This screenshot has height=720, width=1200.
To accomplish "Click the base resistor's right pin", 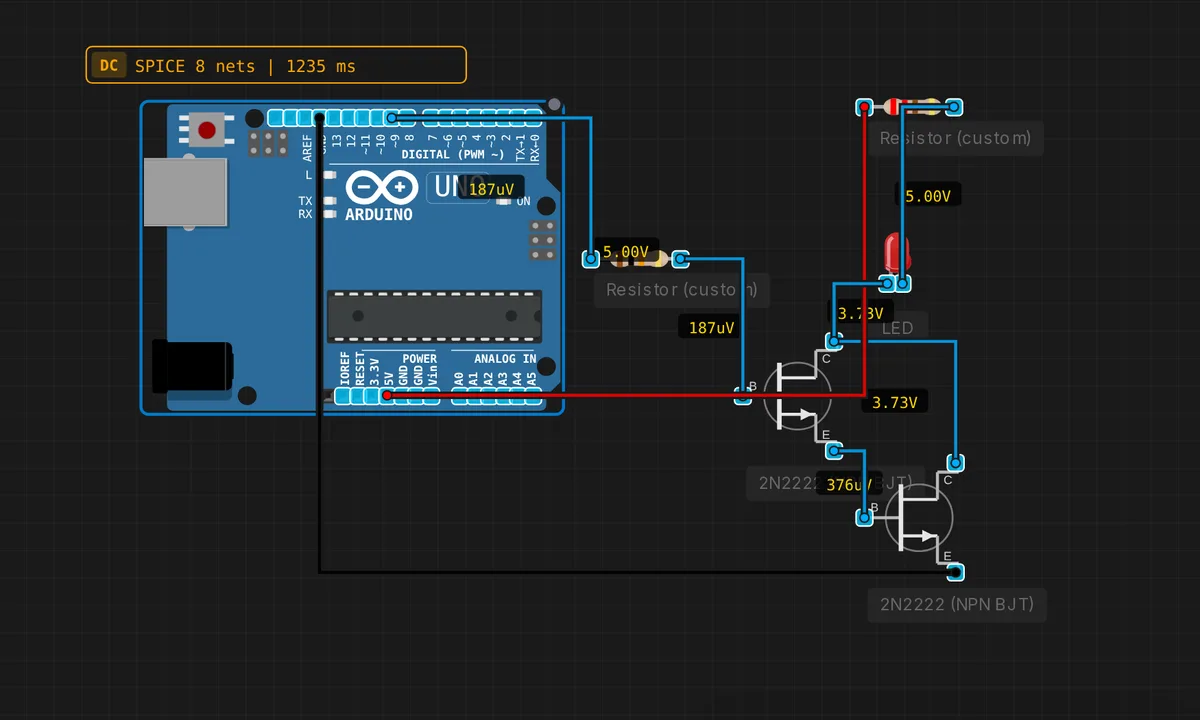I will click(x=681, y=260).
